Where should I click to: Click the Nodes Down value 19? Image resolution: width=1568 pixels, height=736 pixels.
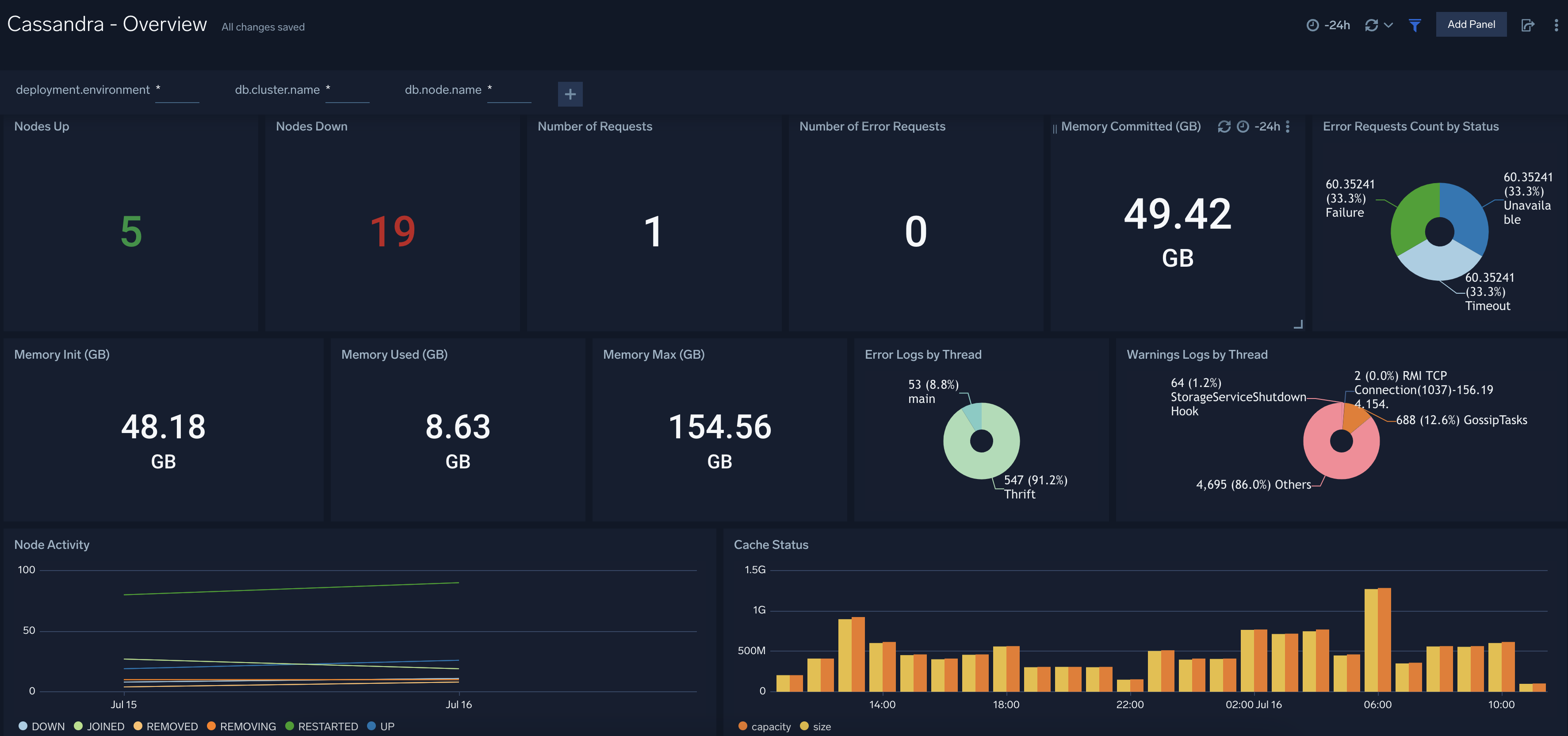click(x=393, y=231)
